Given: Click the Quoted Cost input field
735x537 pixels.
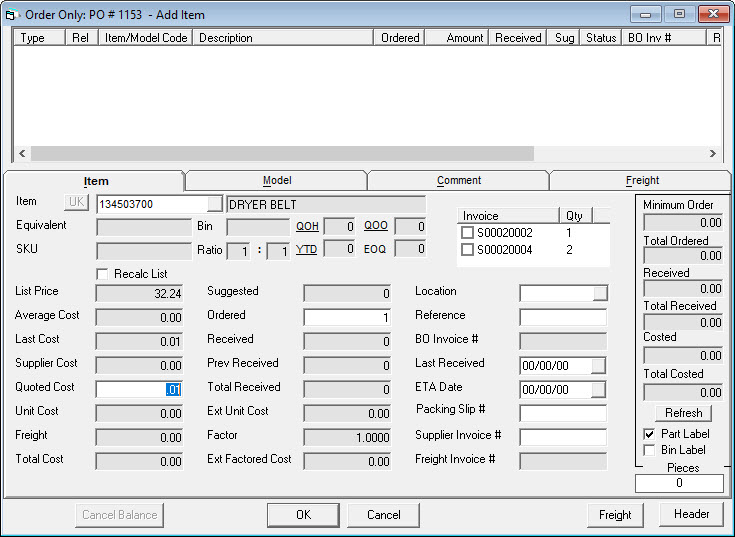Looking at the screenshot, I should pyautogui.click(x=139, y=389).
